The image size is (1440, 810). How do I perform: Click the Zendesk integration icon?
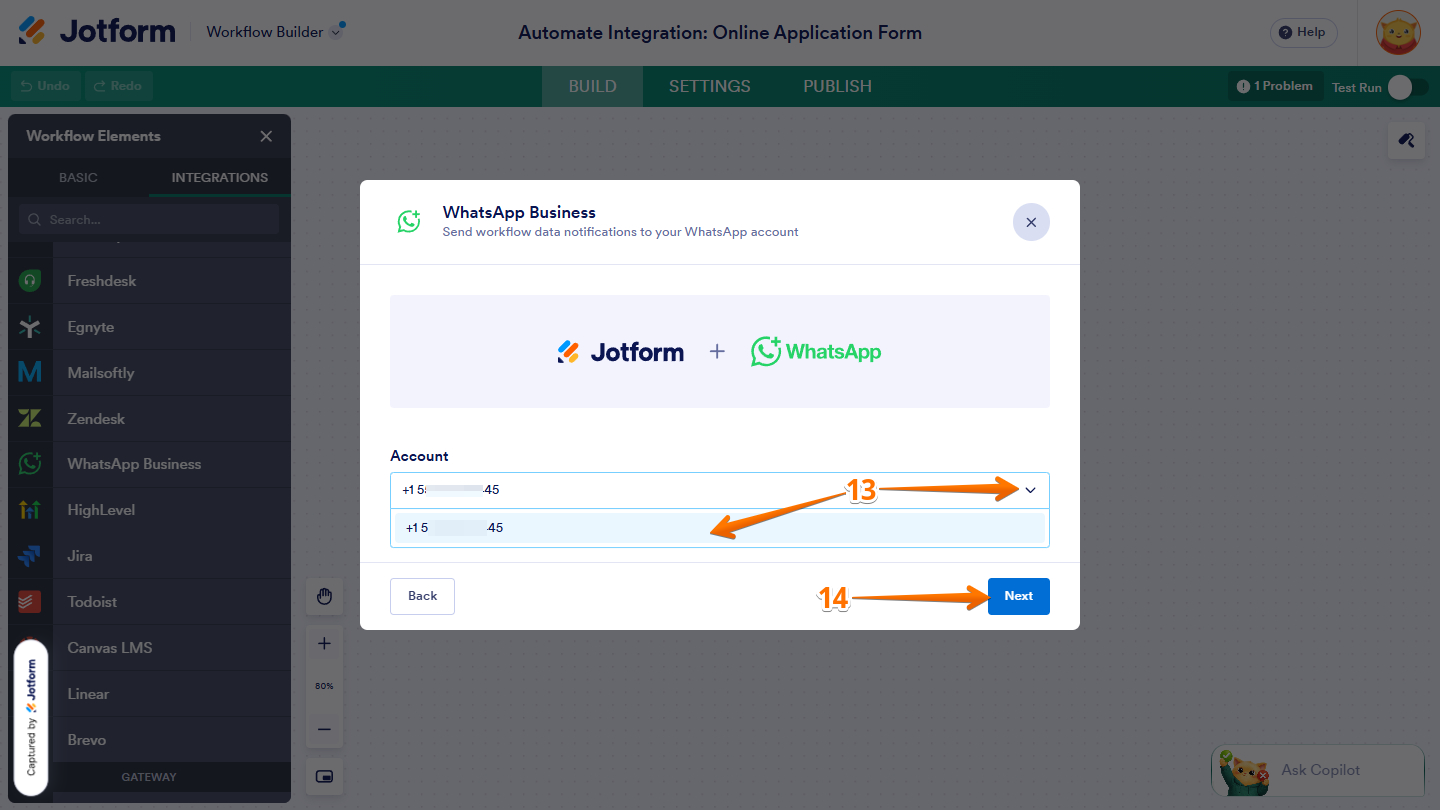click(30, 419)
